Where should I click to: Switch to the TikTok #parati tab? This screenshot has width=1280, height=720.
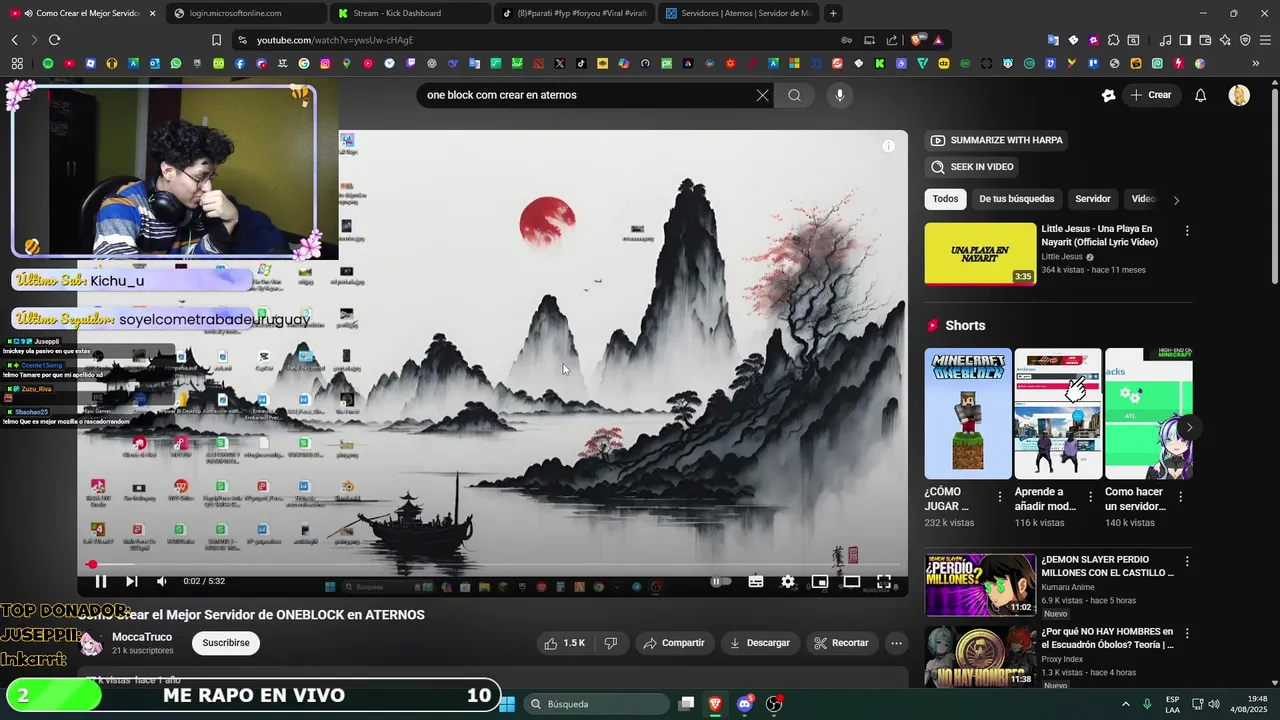coord(574,13)
